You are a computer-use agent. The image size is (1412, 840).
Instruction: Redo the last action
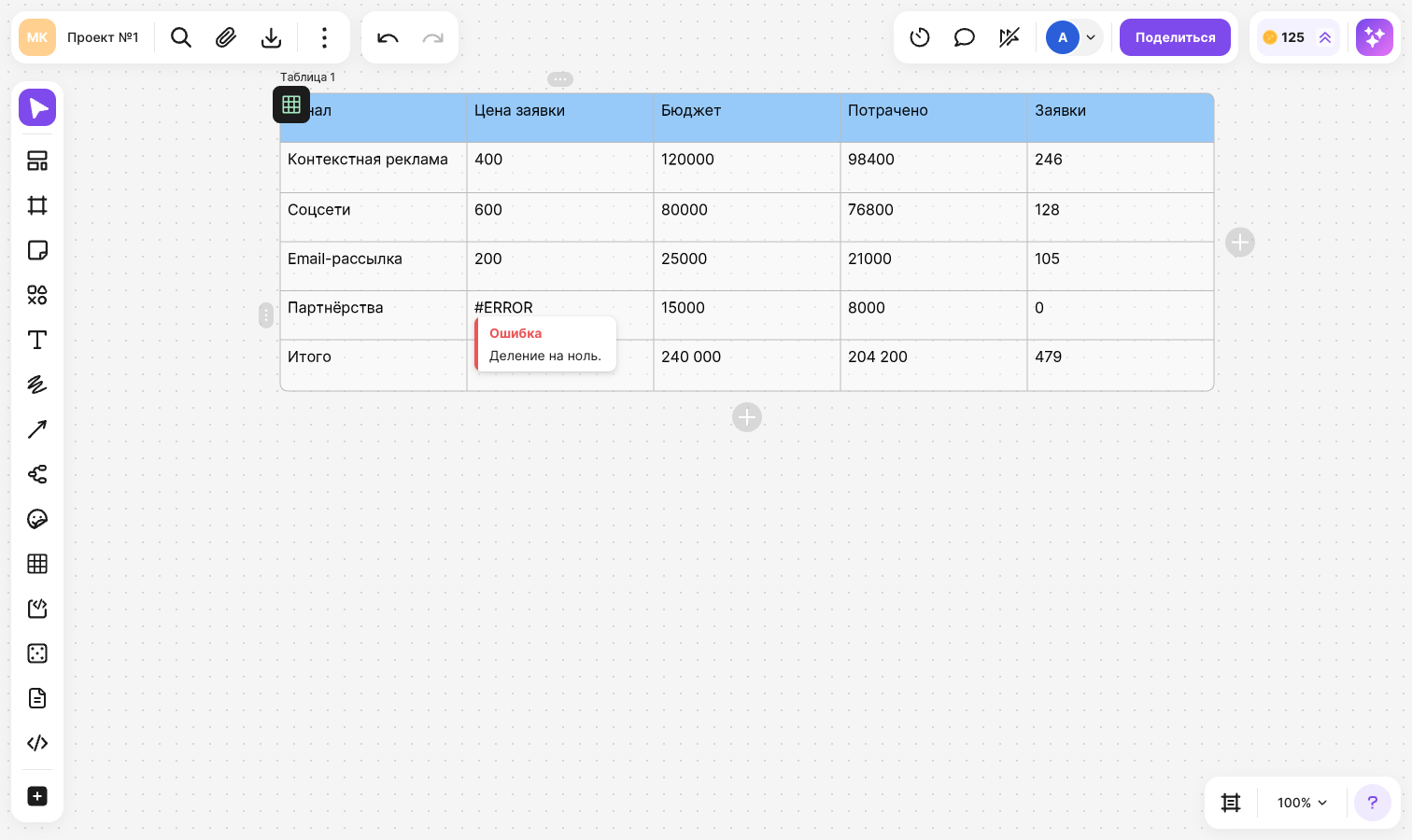432,37
